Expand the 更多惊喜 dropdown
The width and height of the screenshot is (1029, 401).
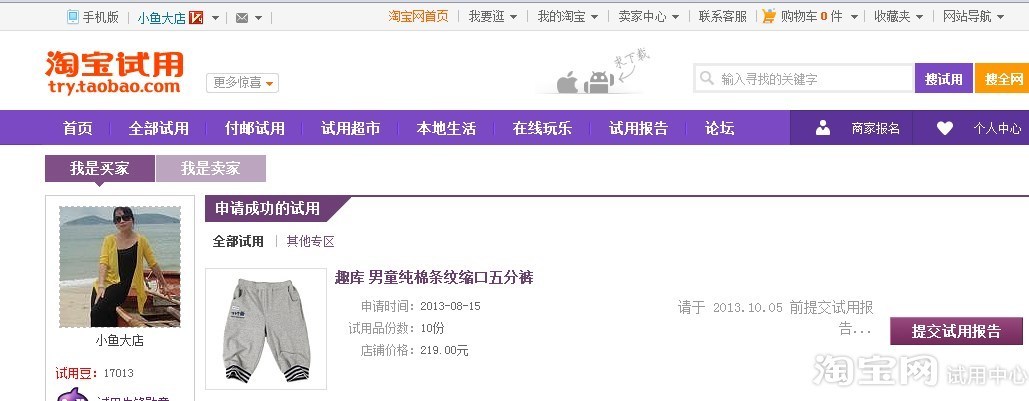pyautogui.click(x=242, y=83)
